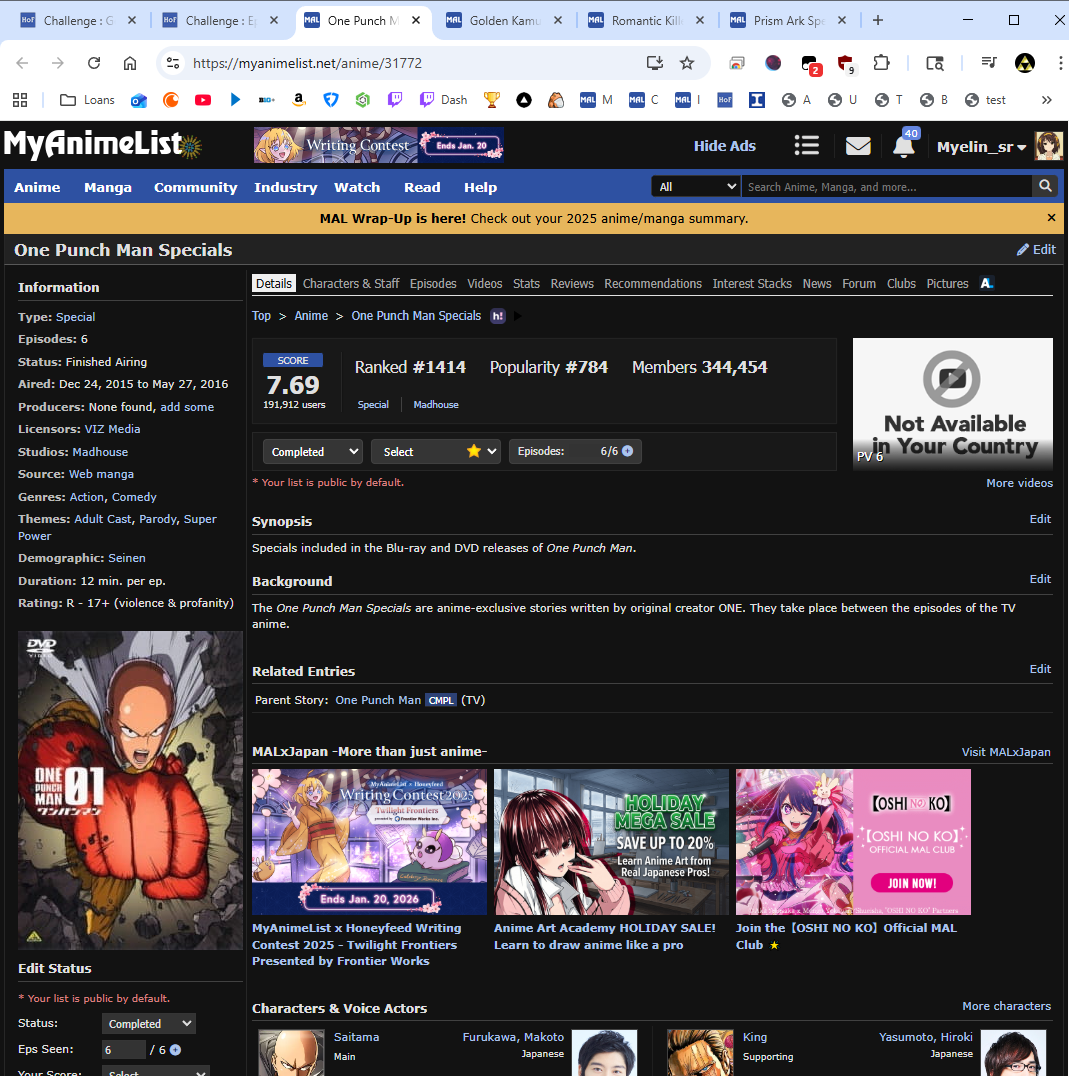The image size is (1069, 1076).
Task: Click the h! badge in the breadcrumb
Action: 497,316
